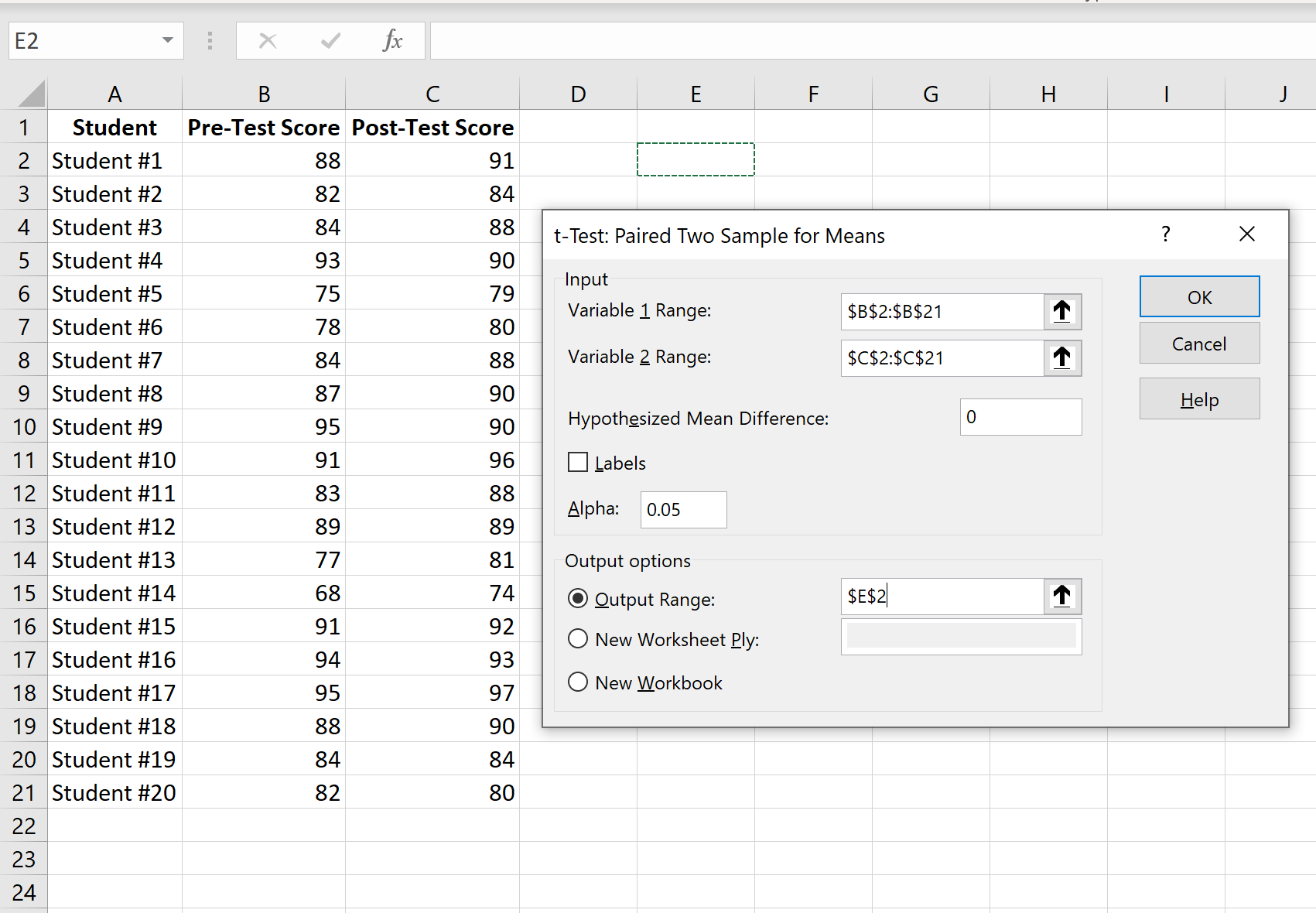This screenshot has height=913, width=1316.
Task: Click the Output Range collapse arrow icon
Action: click(x=1062, y=597)
